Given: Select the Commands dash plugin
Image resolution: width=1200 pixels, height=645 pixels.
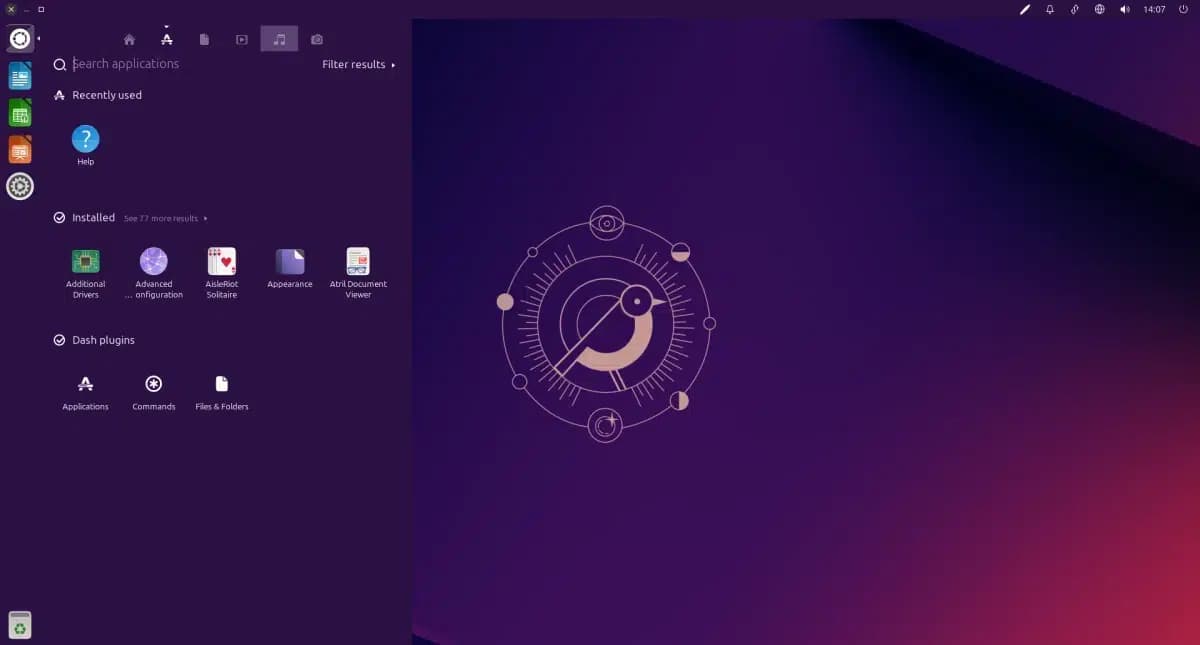Looking at the screenshot, I should click(x=154, y=392).
